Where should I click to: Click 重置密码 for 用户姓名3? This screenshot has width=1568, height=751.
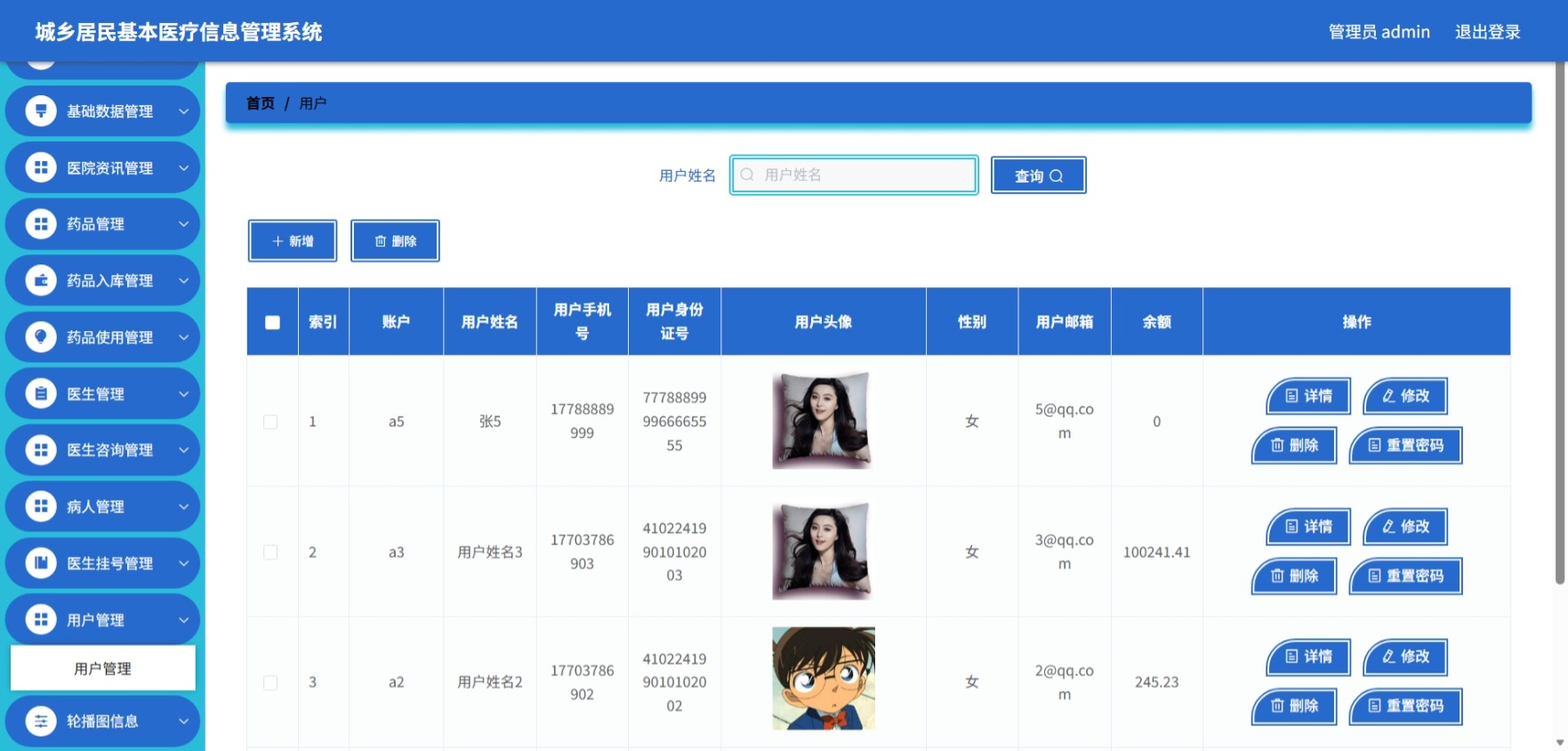(1405, 576)
